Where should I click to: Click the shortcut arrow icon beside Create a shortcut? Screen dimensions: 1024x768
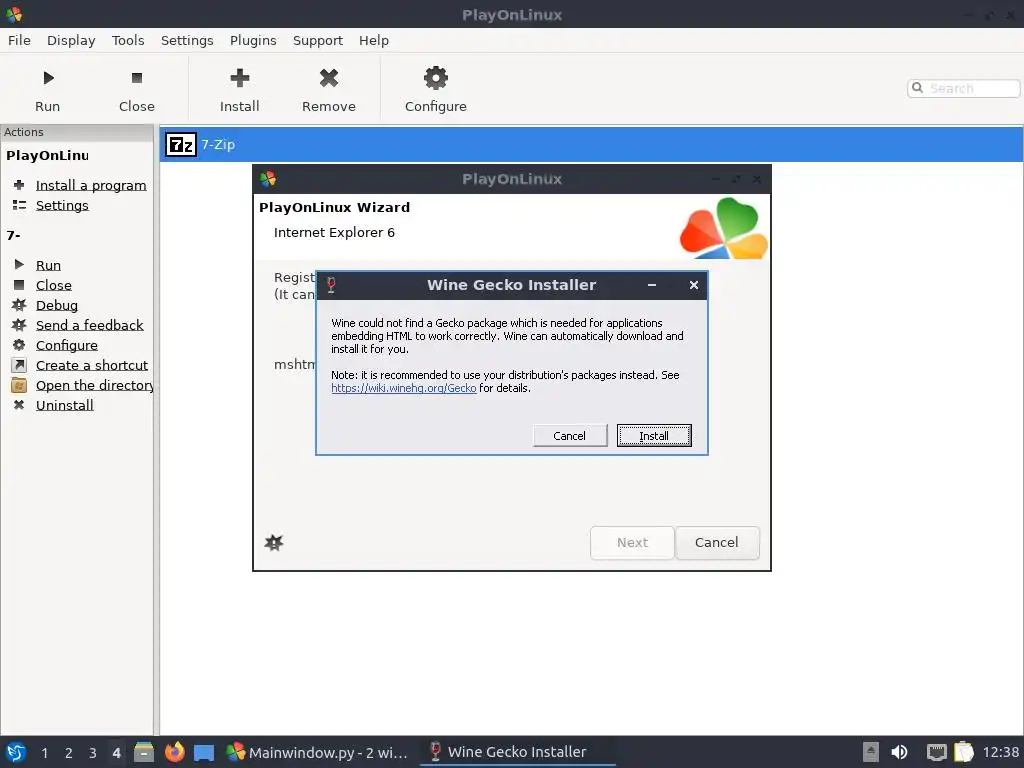tap(19, 365)
